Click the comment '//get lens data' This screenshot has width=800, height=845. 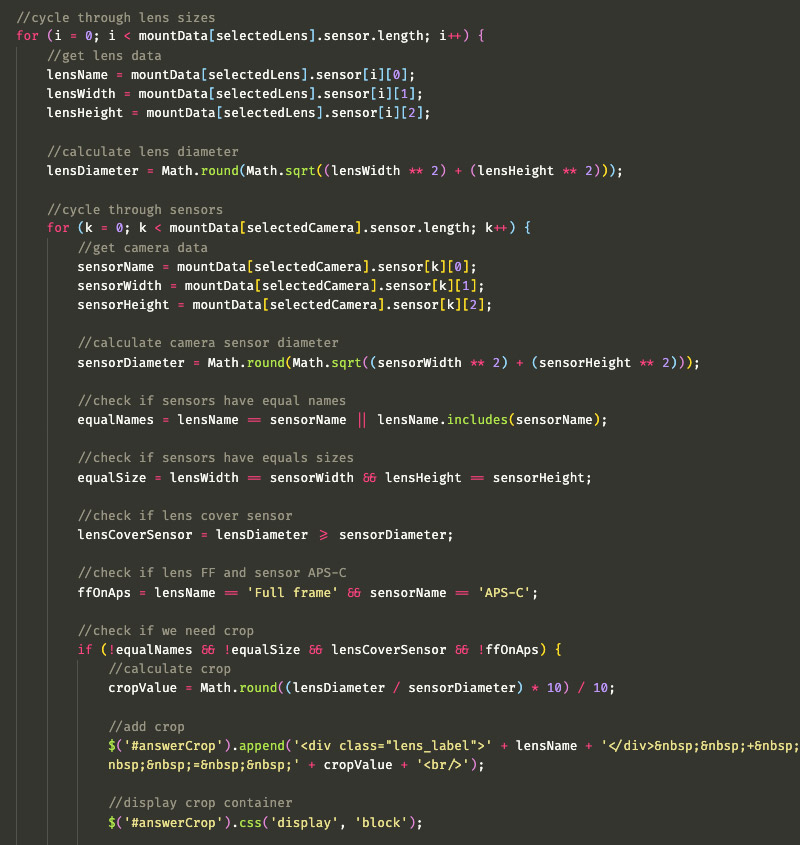104,56
